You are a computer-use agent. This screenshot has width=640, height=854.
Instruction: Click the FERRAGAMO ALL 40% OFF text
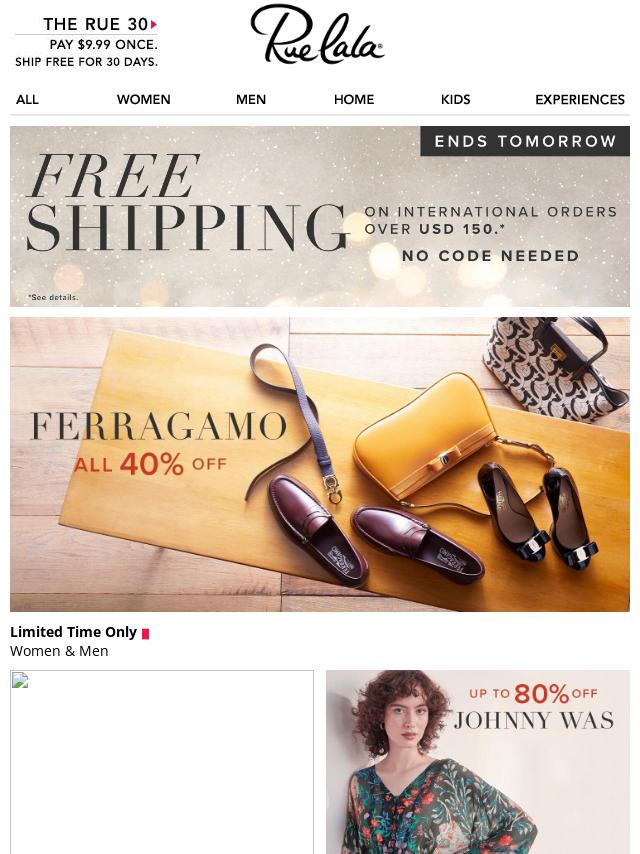pos(157,442)
